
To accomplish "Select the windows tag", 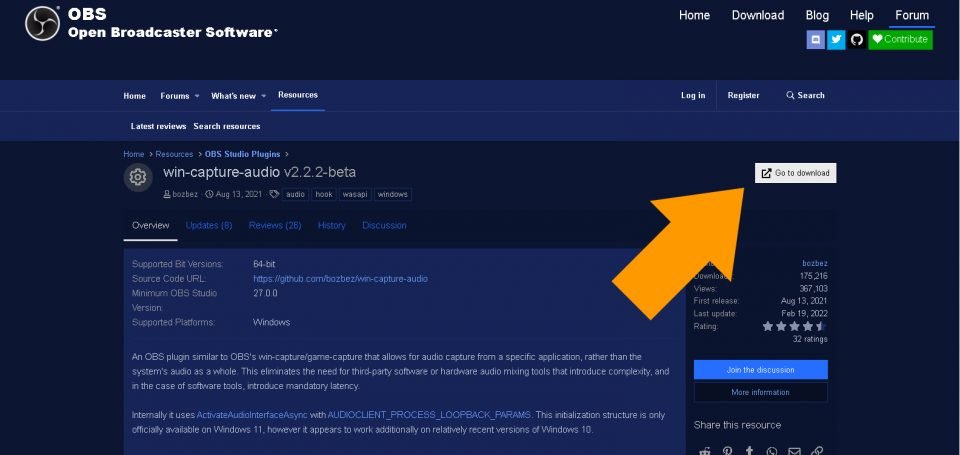I will pos(392,194).
